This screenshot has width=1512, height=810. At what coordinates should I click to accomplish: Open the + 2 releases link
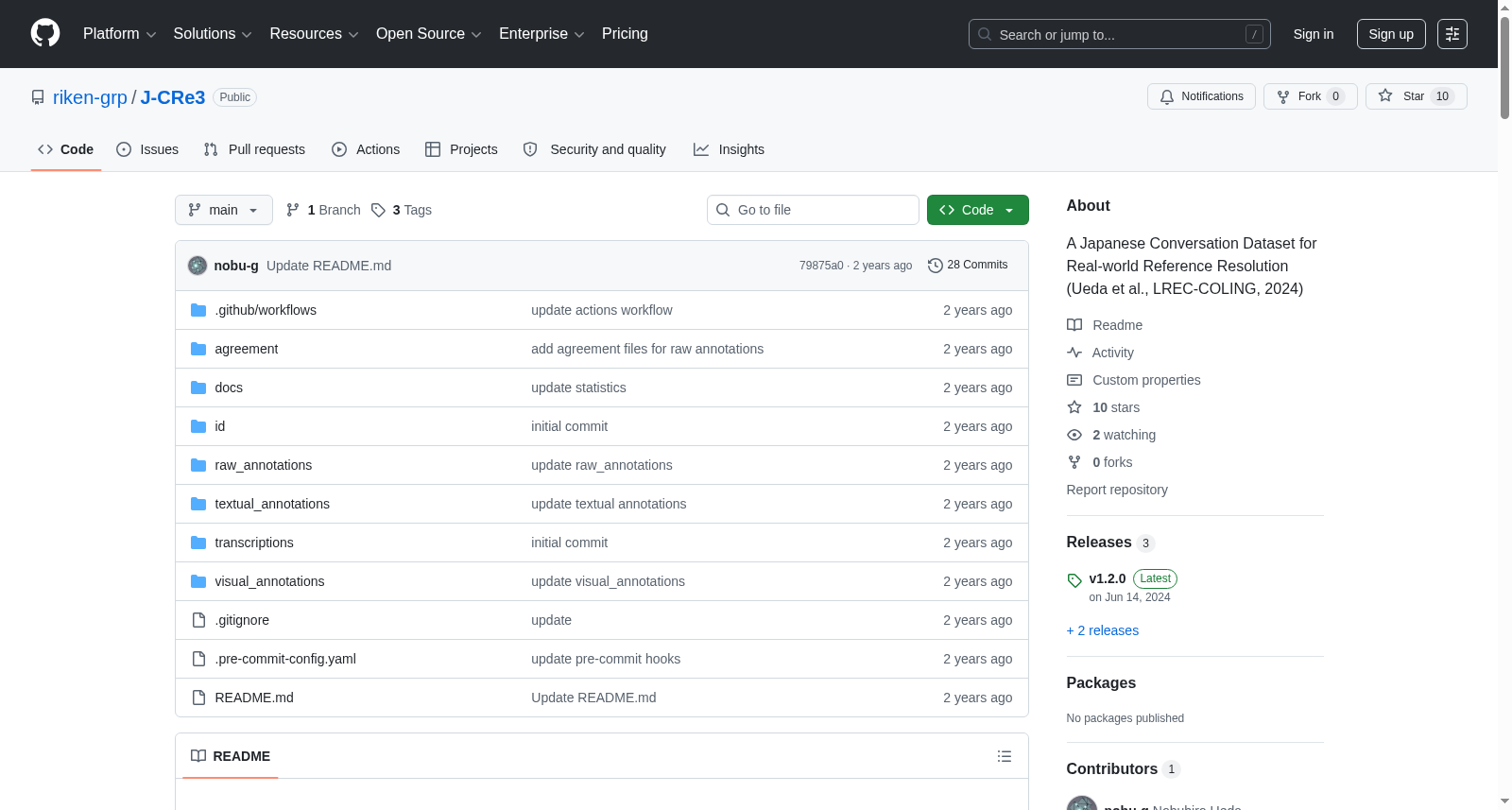pos(1103,630)
